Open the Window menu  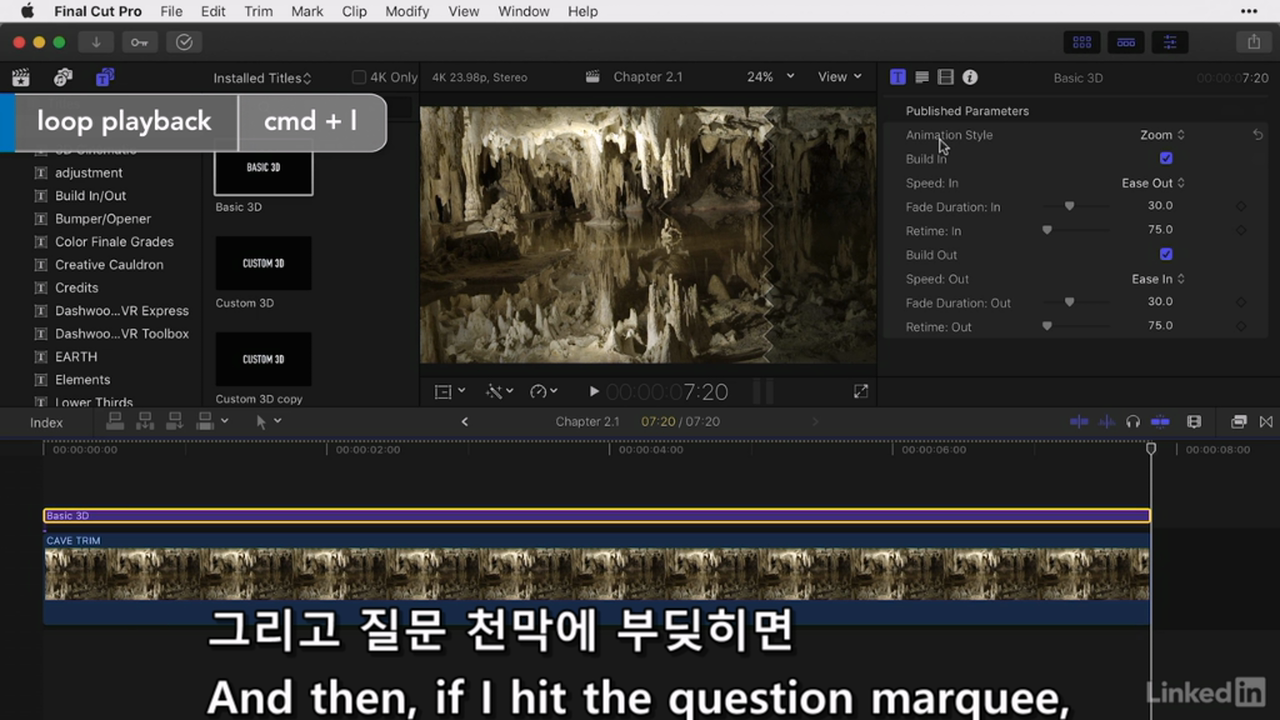pos(524,11)
